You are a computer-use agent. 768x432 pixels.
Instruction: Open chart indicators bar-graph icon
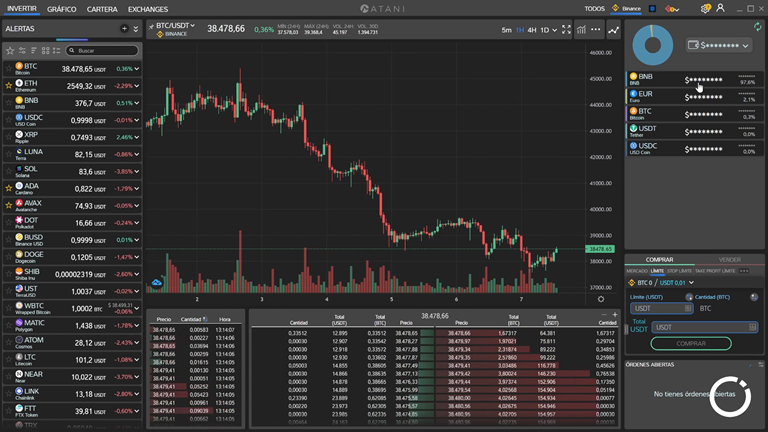point(581,30)
